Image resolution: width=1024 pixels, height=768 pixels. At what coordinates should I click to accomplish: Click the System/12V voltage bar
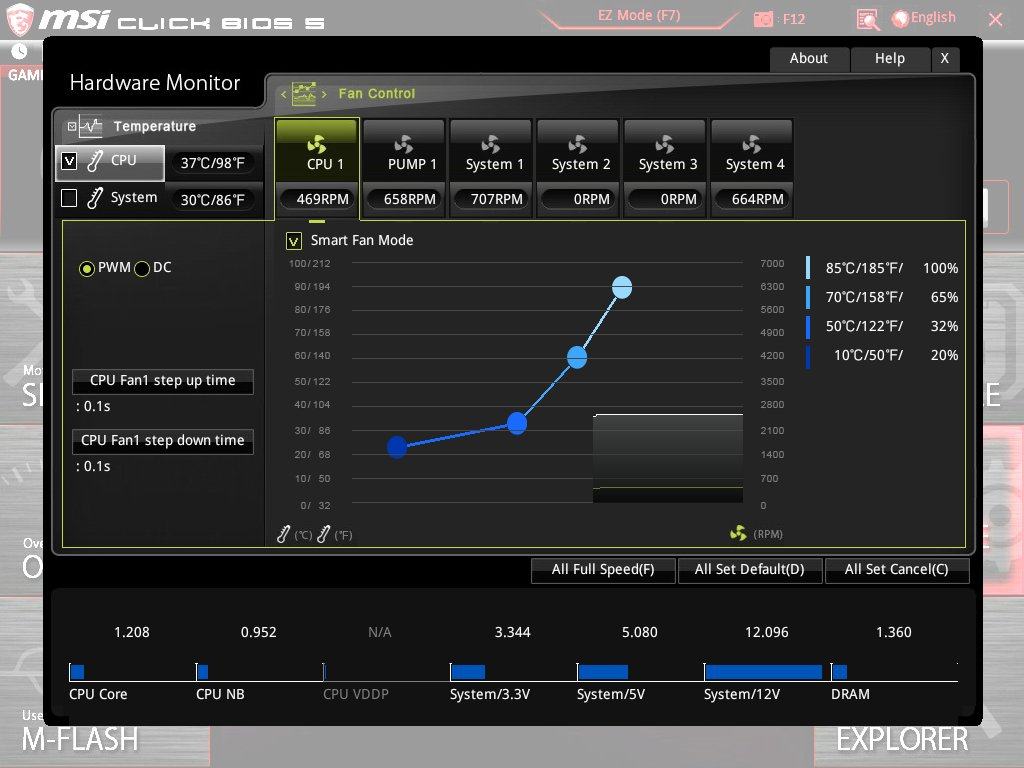coord(763,672)
